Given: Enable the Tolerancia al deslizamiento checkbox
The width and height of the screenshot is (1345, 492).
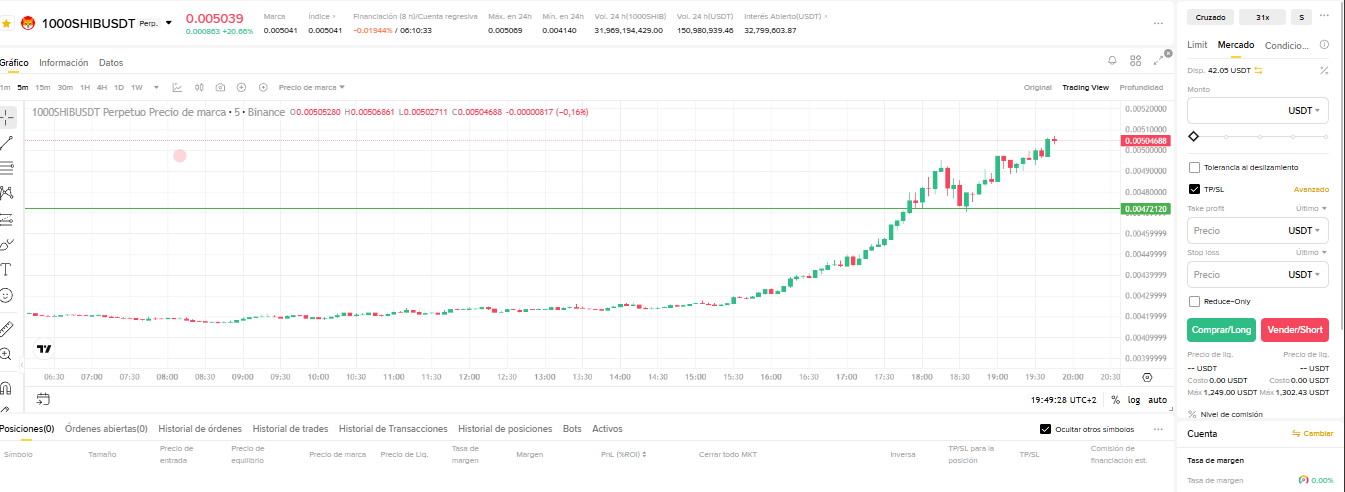Looking at the screenshot, I should [1194, 167].
